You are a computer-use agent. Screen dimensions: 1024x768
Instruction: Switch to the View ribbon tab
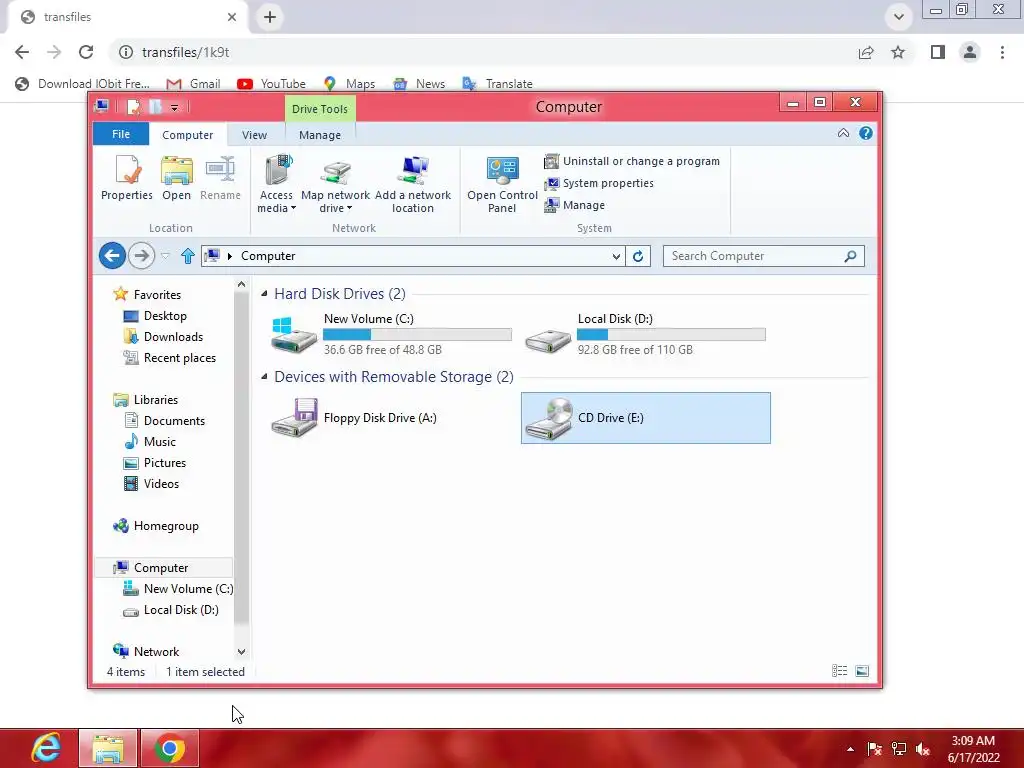254,135
